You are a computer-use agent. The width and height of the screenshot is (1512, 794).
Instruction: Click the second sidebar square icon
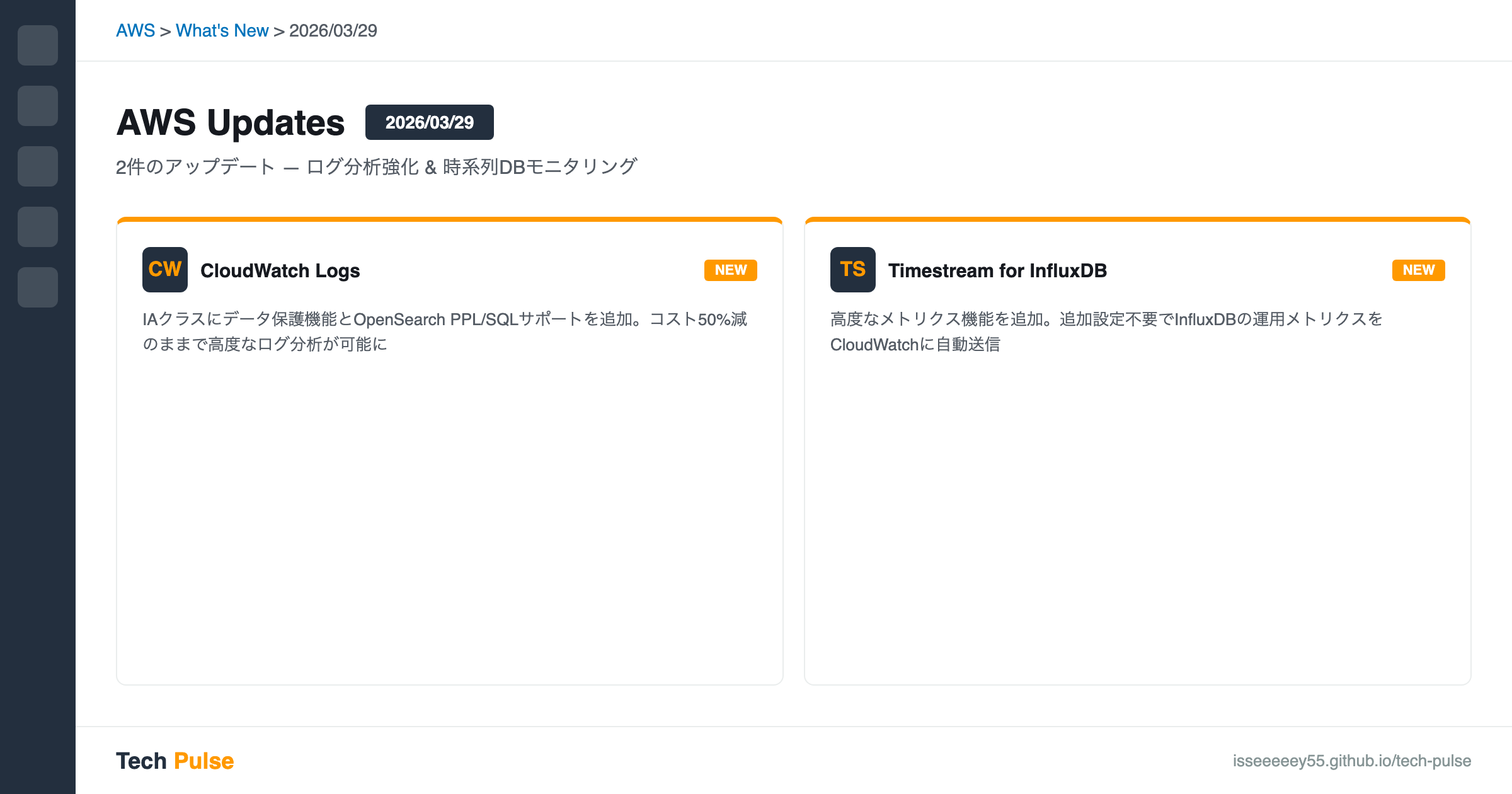tap(38, 106)
